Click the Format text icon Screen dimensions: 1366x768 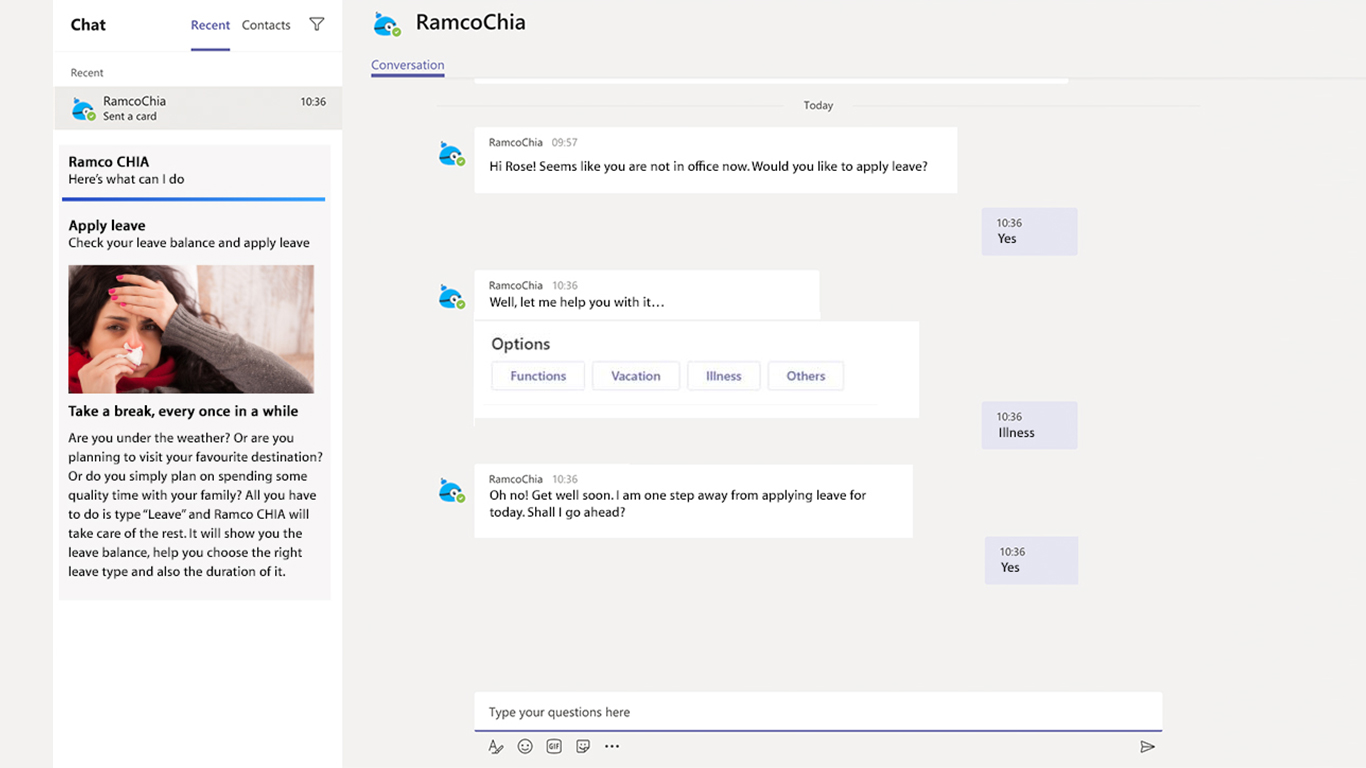[496, 746]
